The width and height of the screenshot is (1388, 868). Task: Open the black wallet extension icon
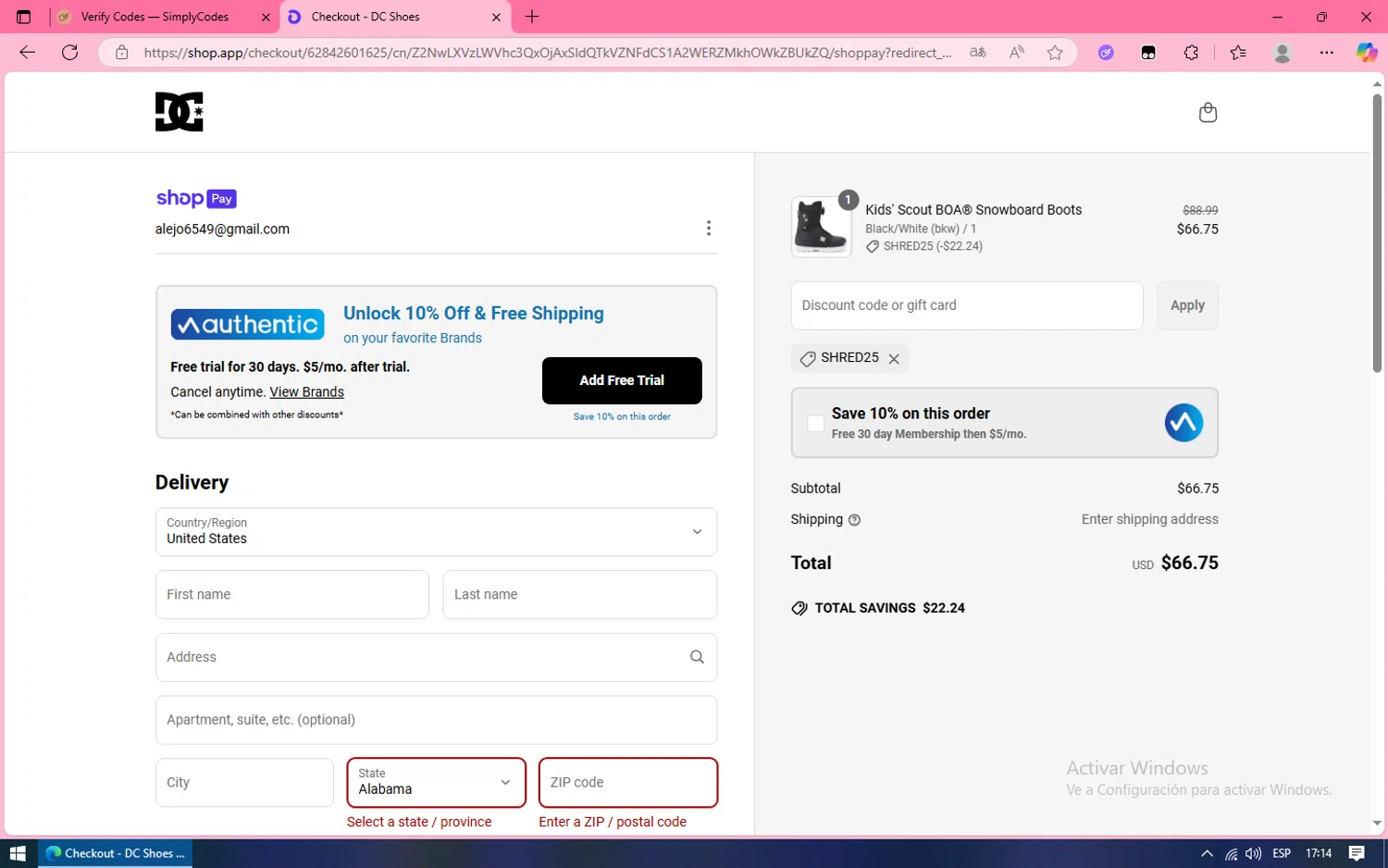(1148, 53)
